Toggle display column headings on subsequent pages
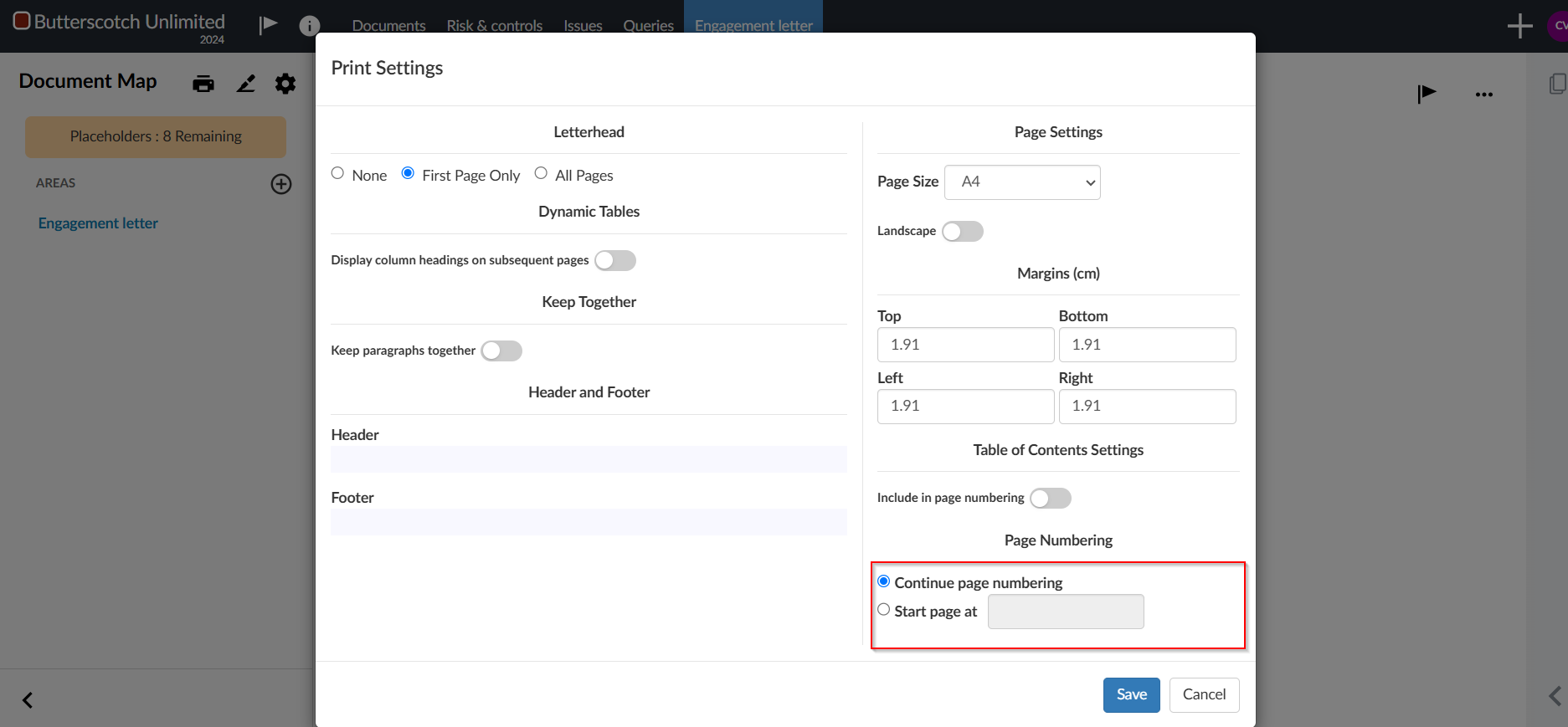The height and width of the screenshot is (727, 1568). click(x=615, y=260)
